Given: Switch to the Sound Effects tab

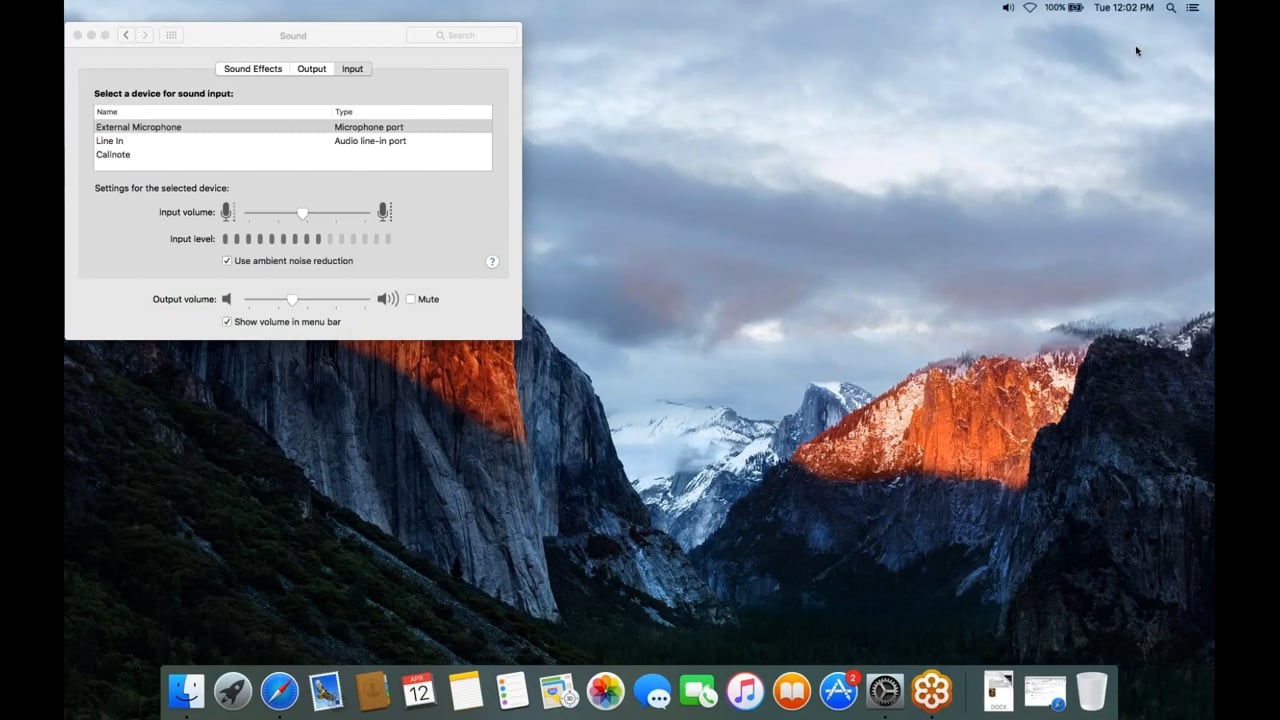Looking at the screenshot, I should point(253,69).
